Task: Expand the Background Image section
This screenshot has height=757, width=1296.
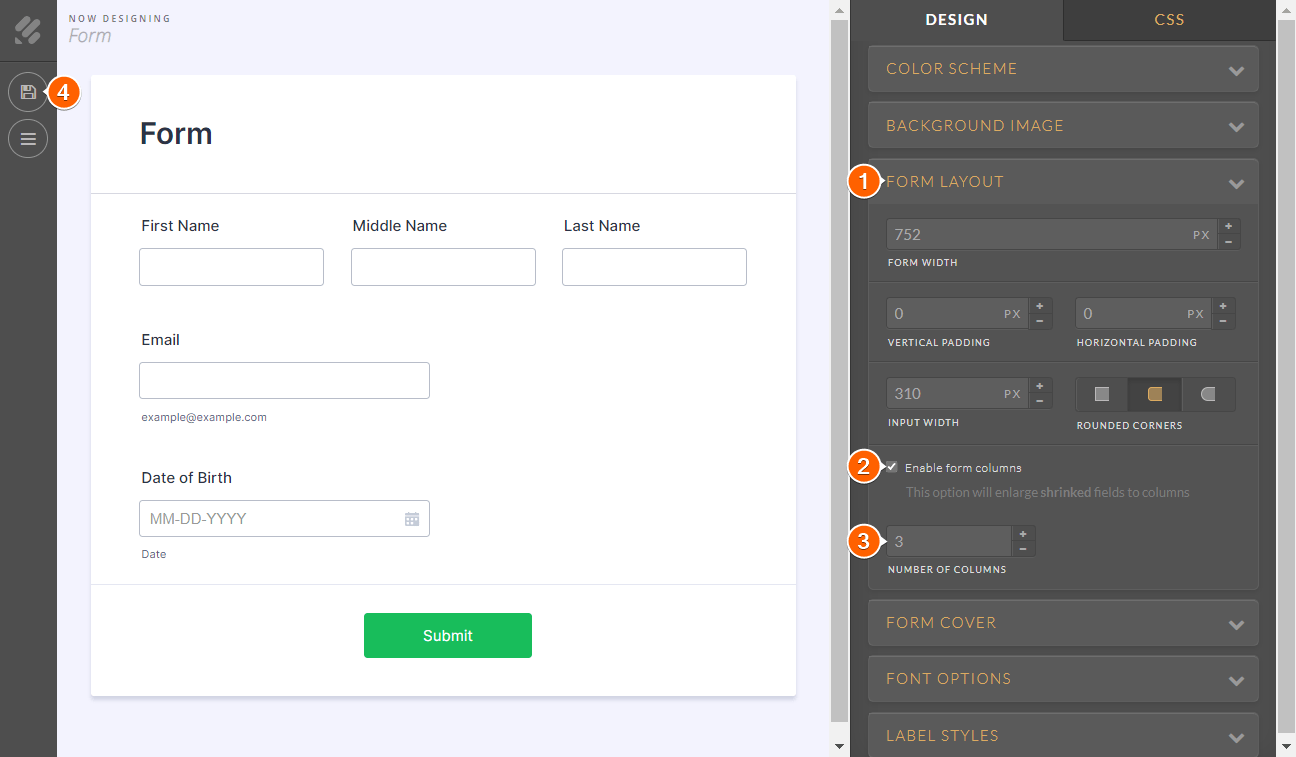Action: click(1063, 126)
